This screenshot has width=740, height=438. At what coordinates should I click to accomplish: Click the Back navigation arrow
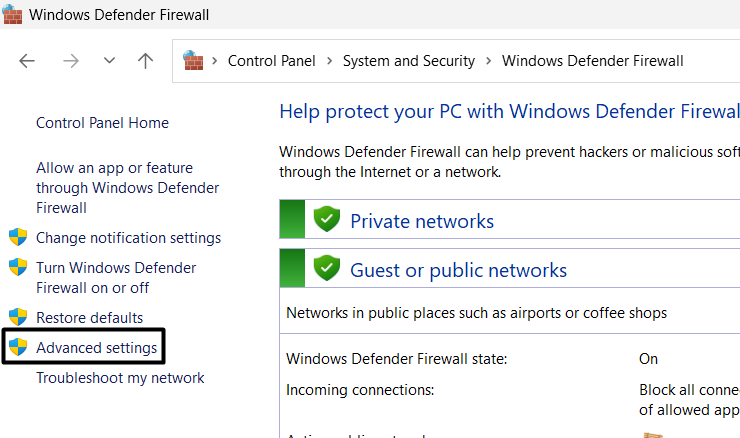[x=27, y=61]
